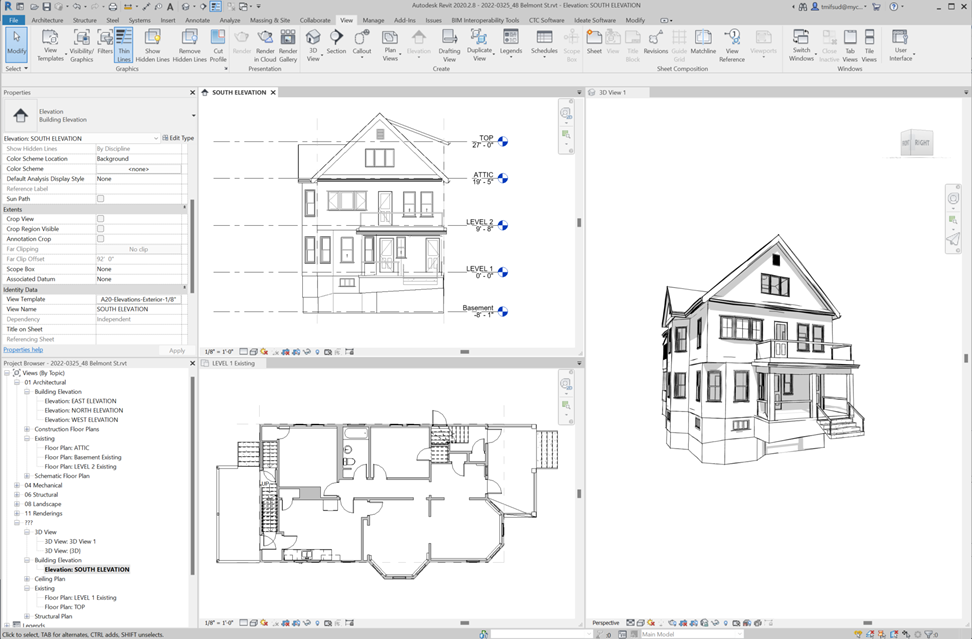Open the Schedules tool
The image size is (972, 639).
pos(544,43)
